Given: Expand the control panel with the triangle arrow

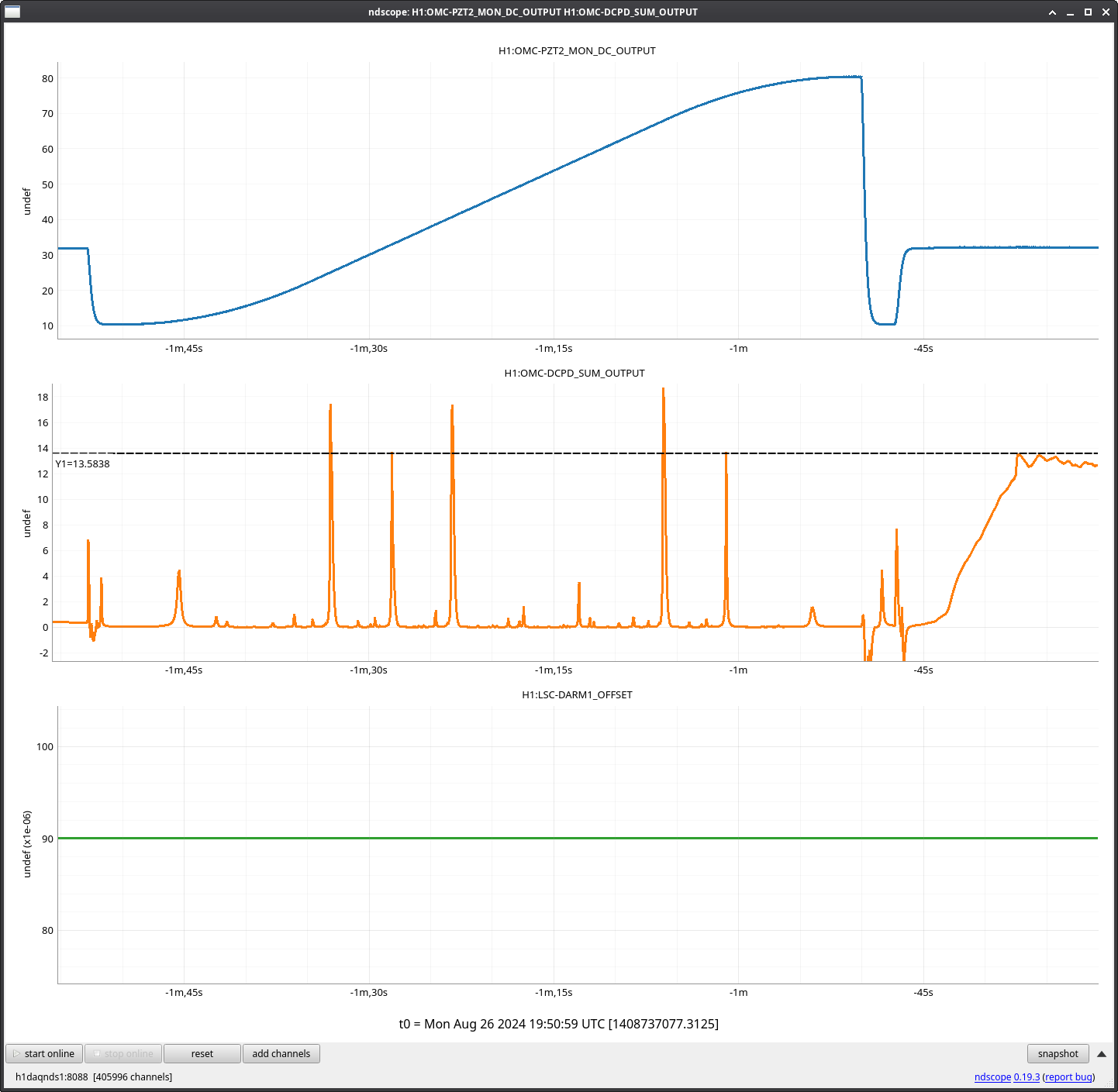Looking at the screenshot, I should [x=1101, y=1054].
